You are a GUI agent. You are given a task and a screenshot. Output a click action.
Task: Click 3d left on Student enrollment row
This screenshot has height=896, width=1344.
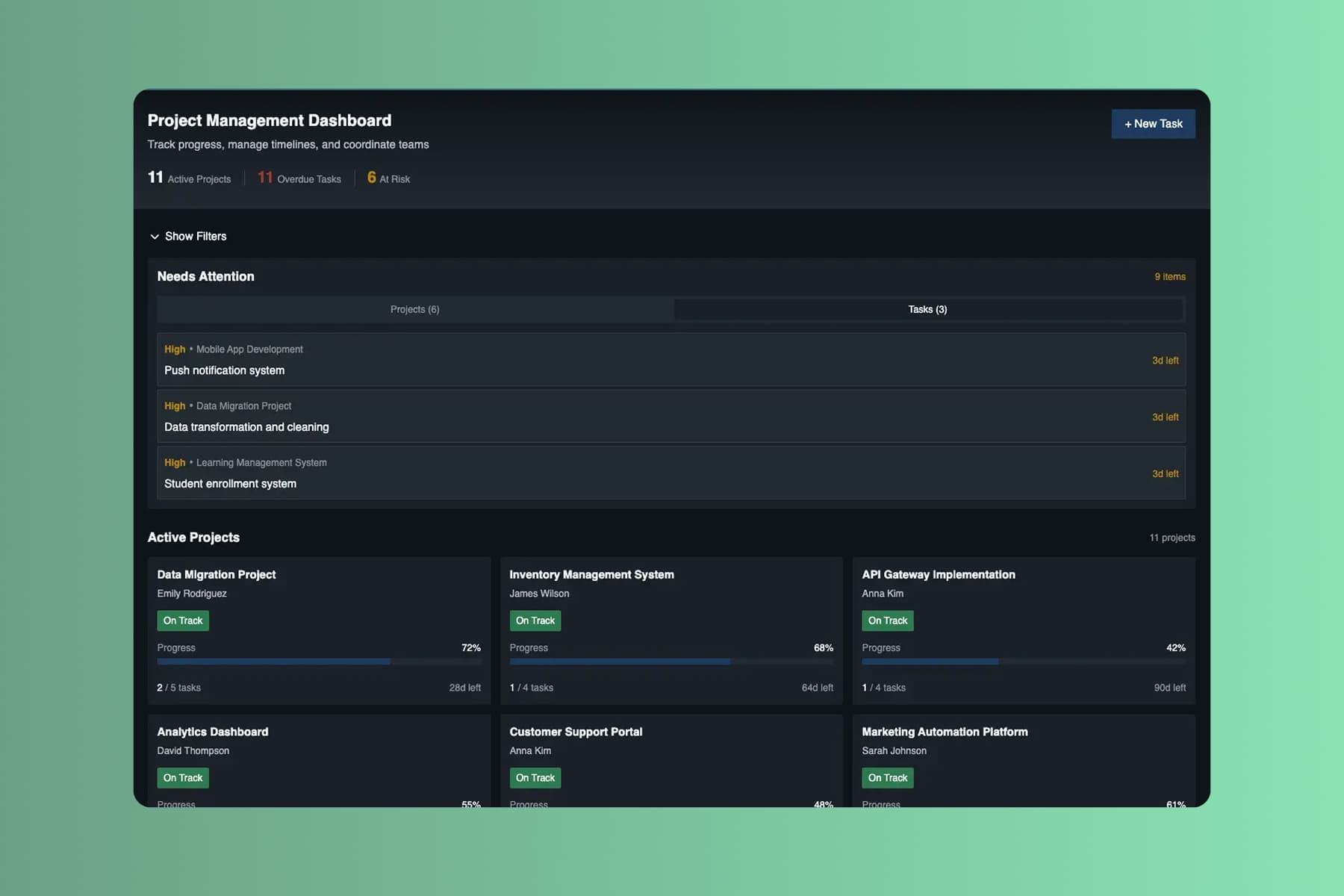(1166, 474)
